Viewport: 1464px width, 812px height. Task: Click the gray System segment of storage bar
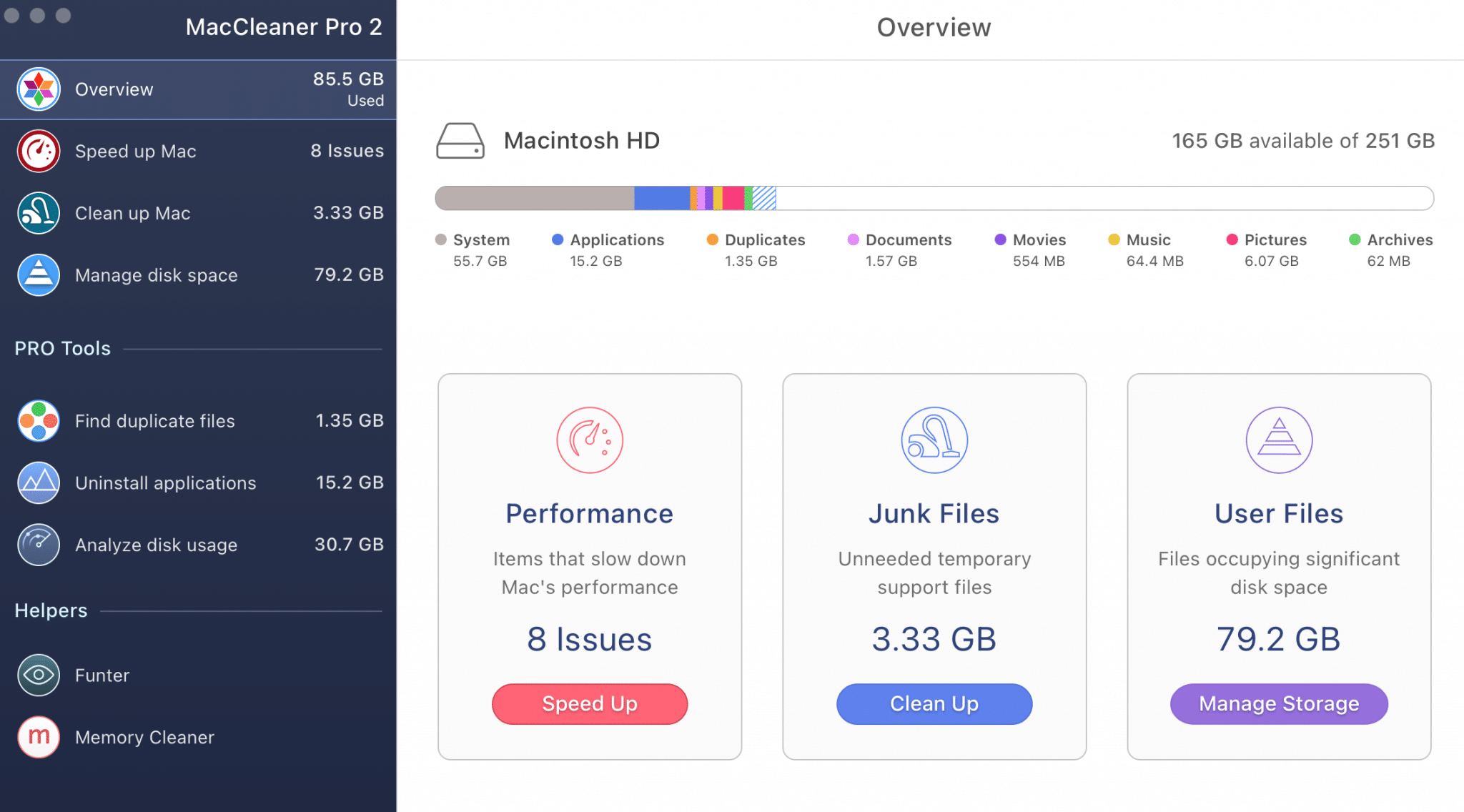point(534,198)
